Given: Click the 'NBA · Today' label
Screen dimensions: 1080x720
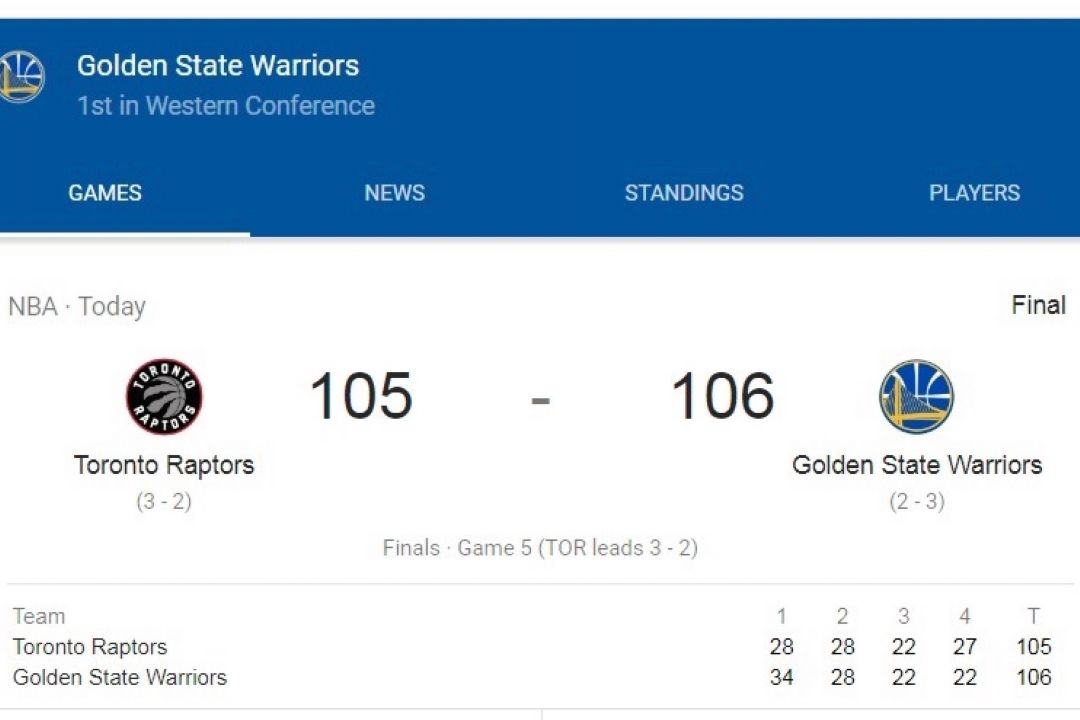Looking at the screenshot, I should coord(77,306).
